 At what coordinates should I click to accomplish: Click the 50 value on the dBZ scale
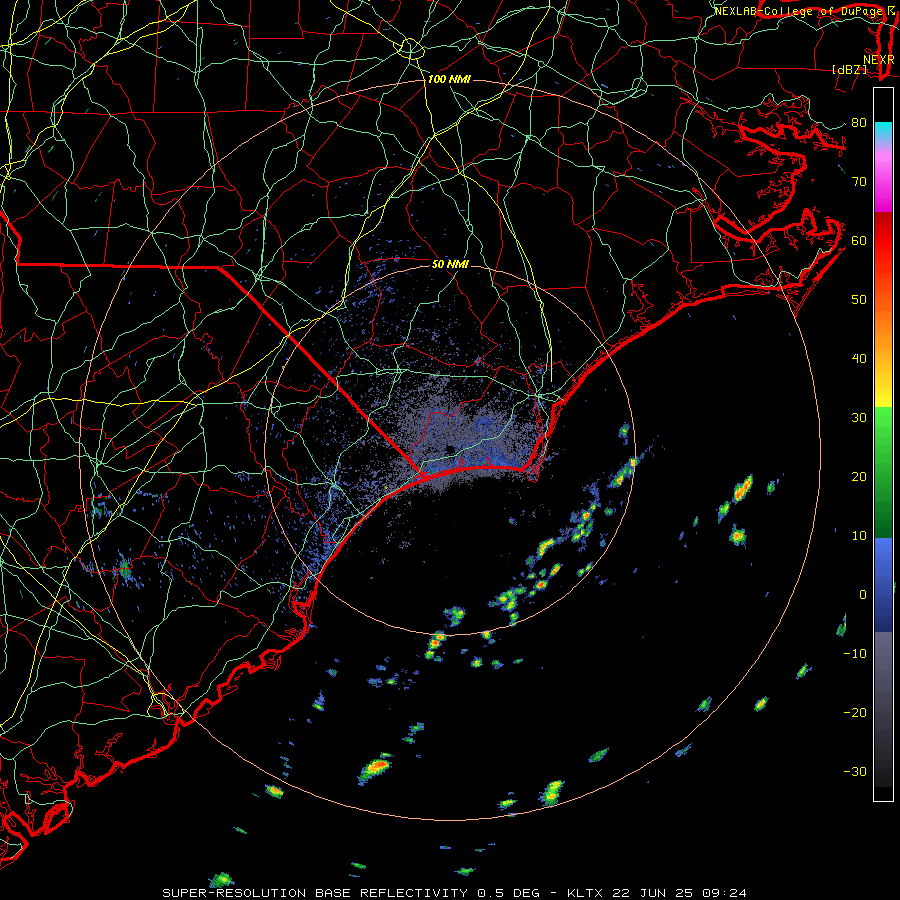click(x=859, y=300)
